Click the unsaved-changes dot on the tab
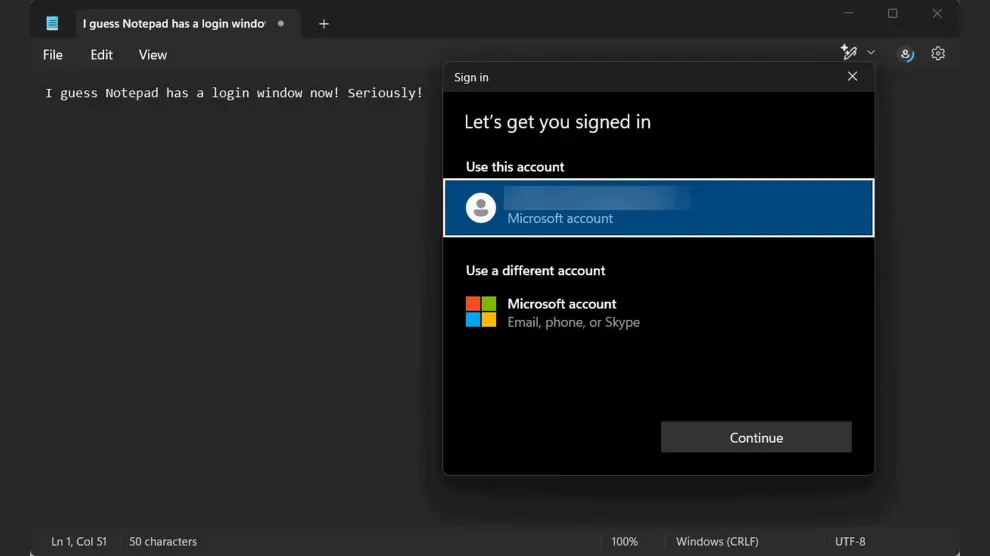Image resolution: width=990 pixels, height=556 pixels. pos(281,23)
